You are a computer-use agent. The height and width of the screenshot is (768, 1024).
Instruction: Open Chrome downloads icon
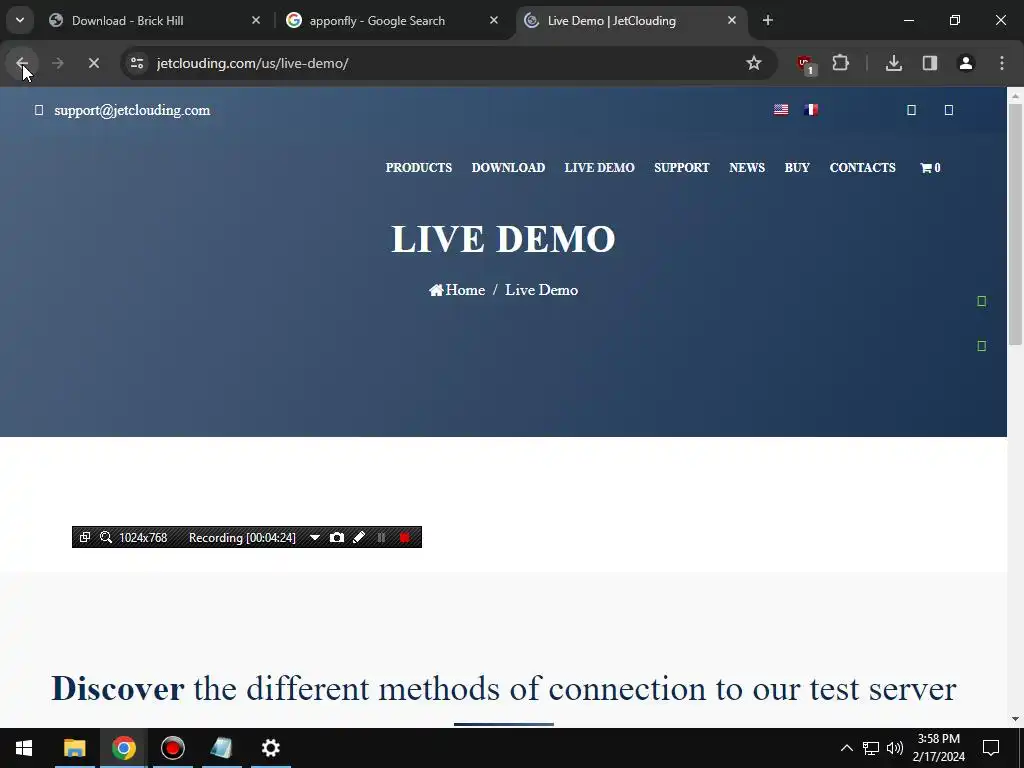coord(893,63)
